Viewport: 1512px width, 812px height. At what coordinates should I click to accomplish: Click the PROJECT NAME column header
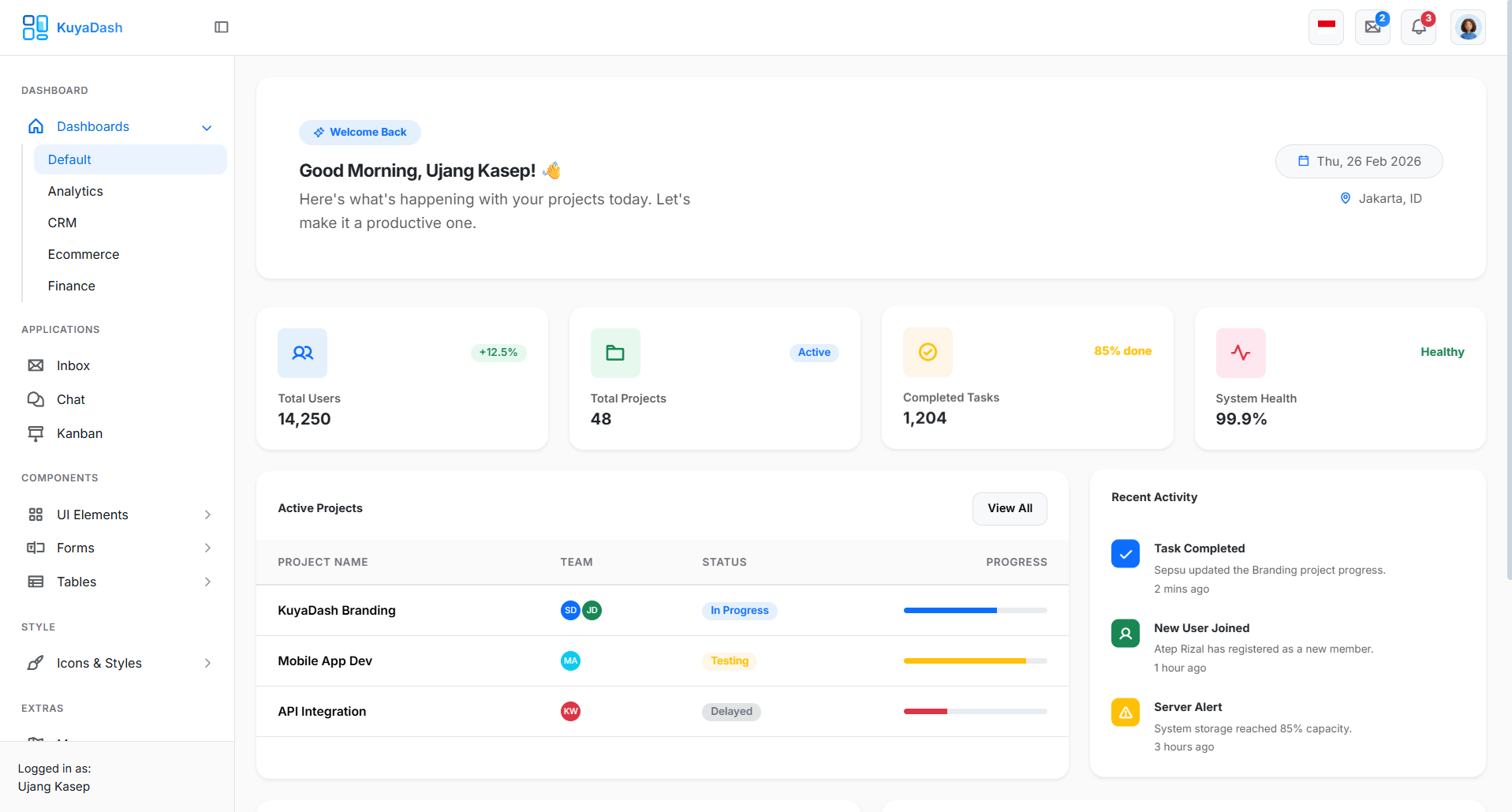pos(323,562)
